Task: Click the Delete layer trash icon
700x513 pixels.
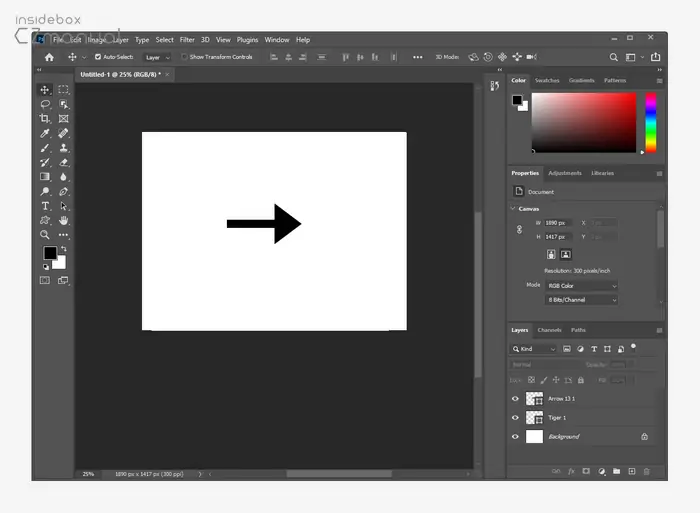Action: [x=646, y=471]
